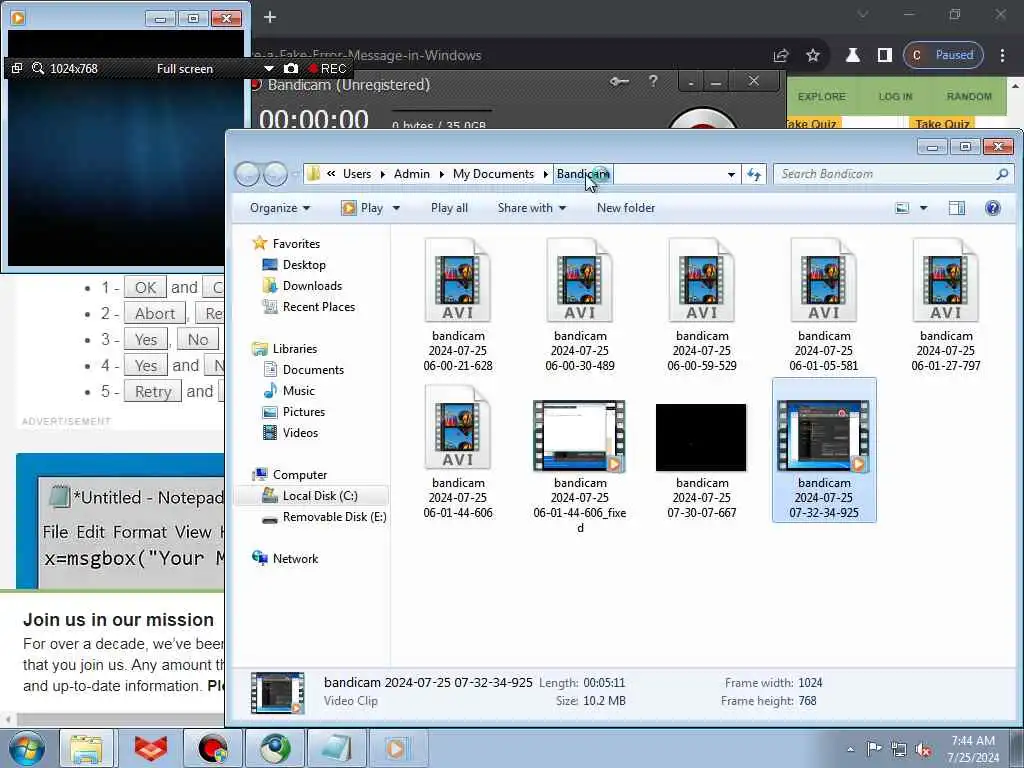Select the bandicam 06-01-27-797 AVI file
The width and height of the screenshot is (1024, 768).
tap(946, 304)
